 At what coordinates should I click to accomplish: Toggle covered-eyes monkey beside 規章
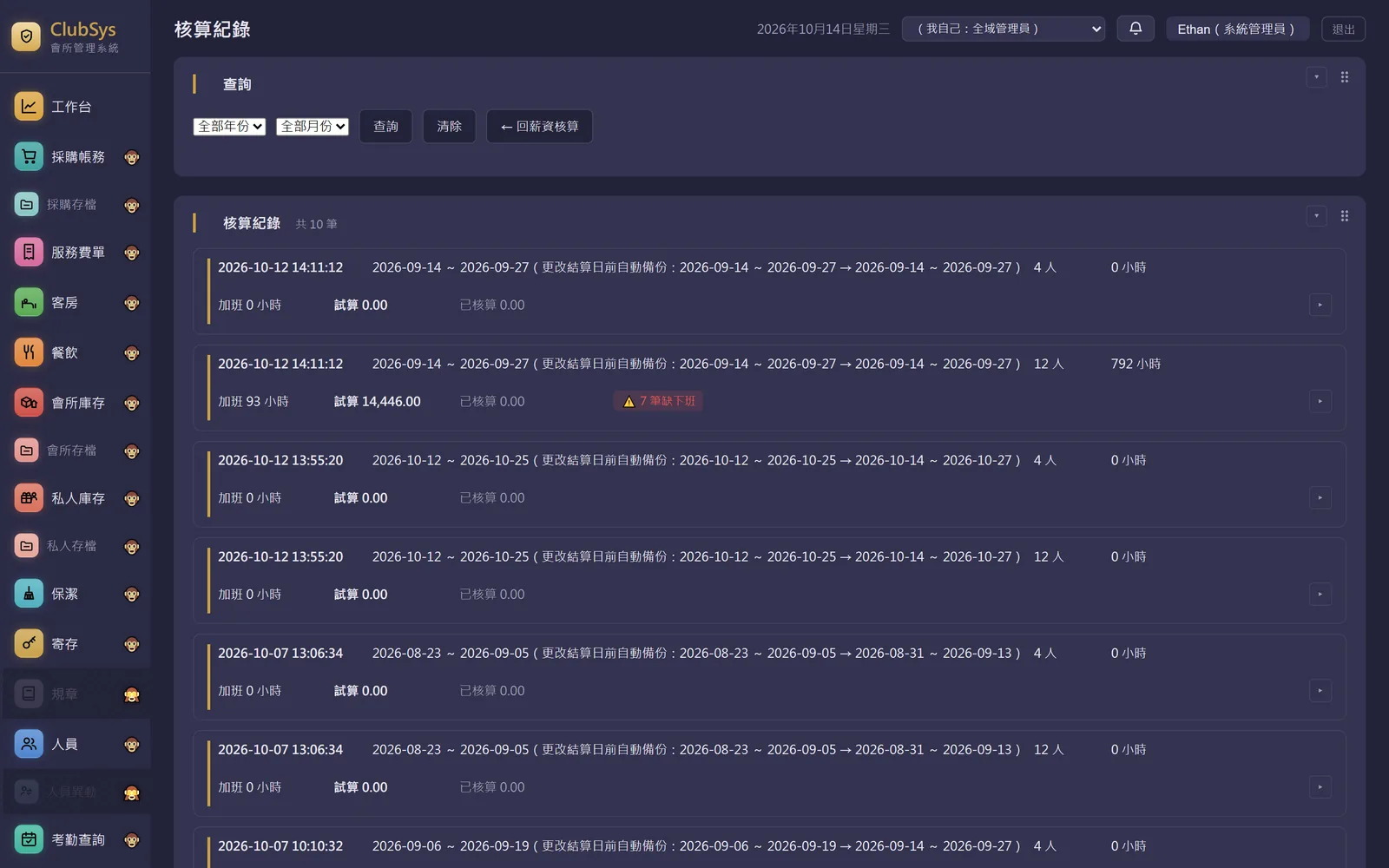[132, 694]
